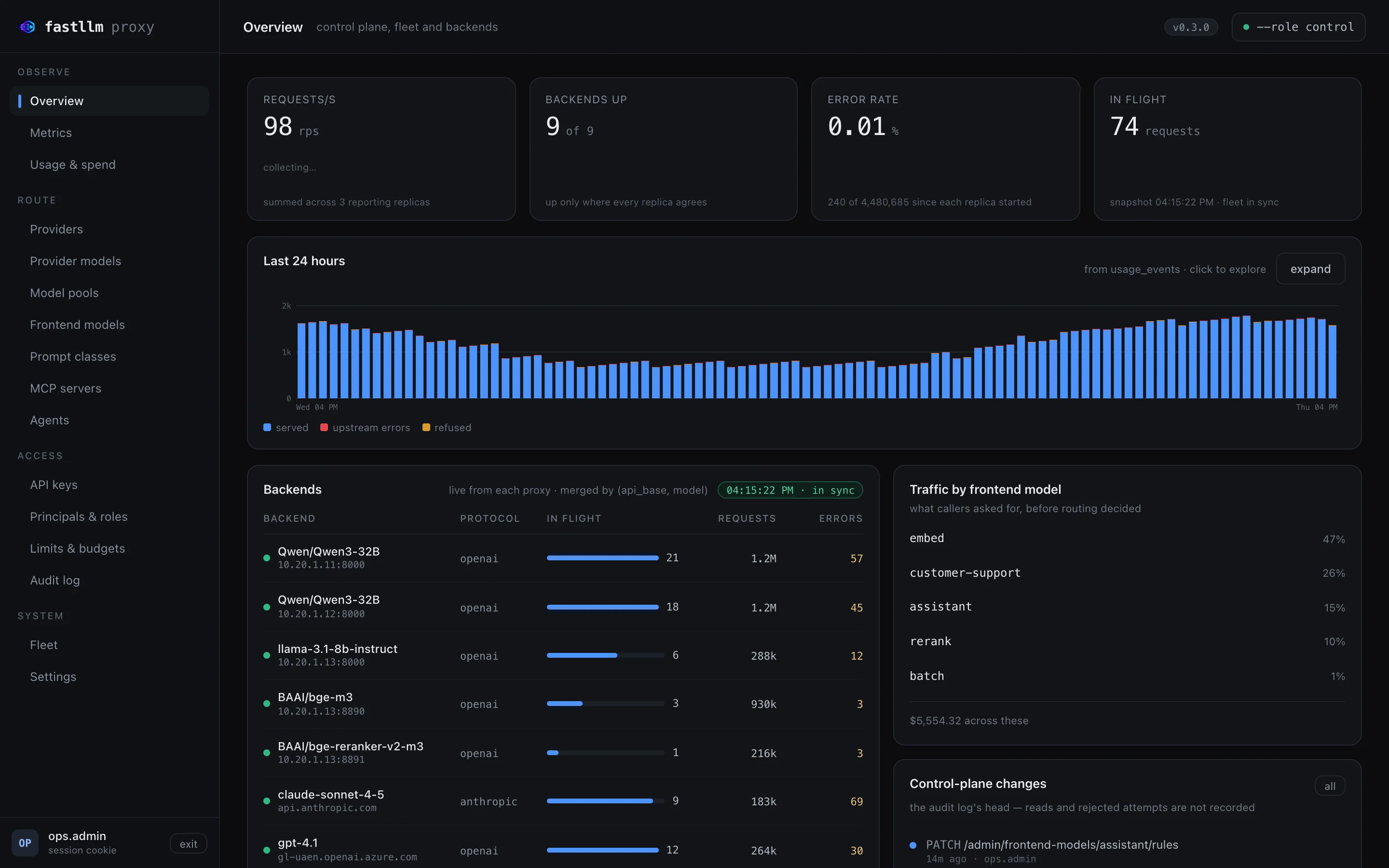Click the green status dot beside --role control
Screen dimensions: 1389x868
pos(1246,27)
